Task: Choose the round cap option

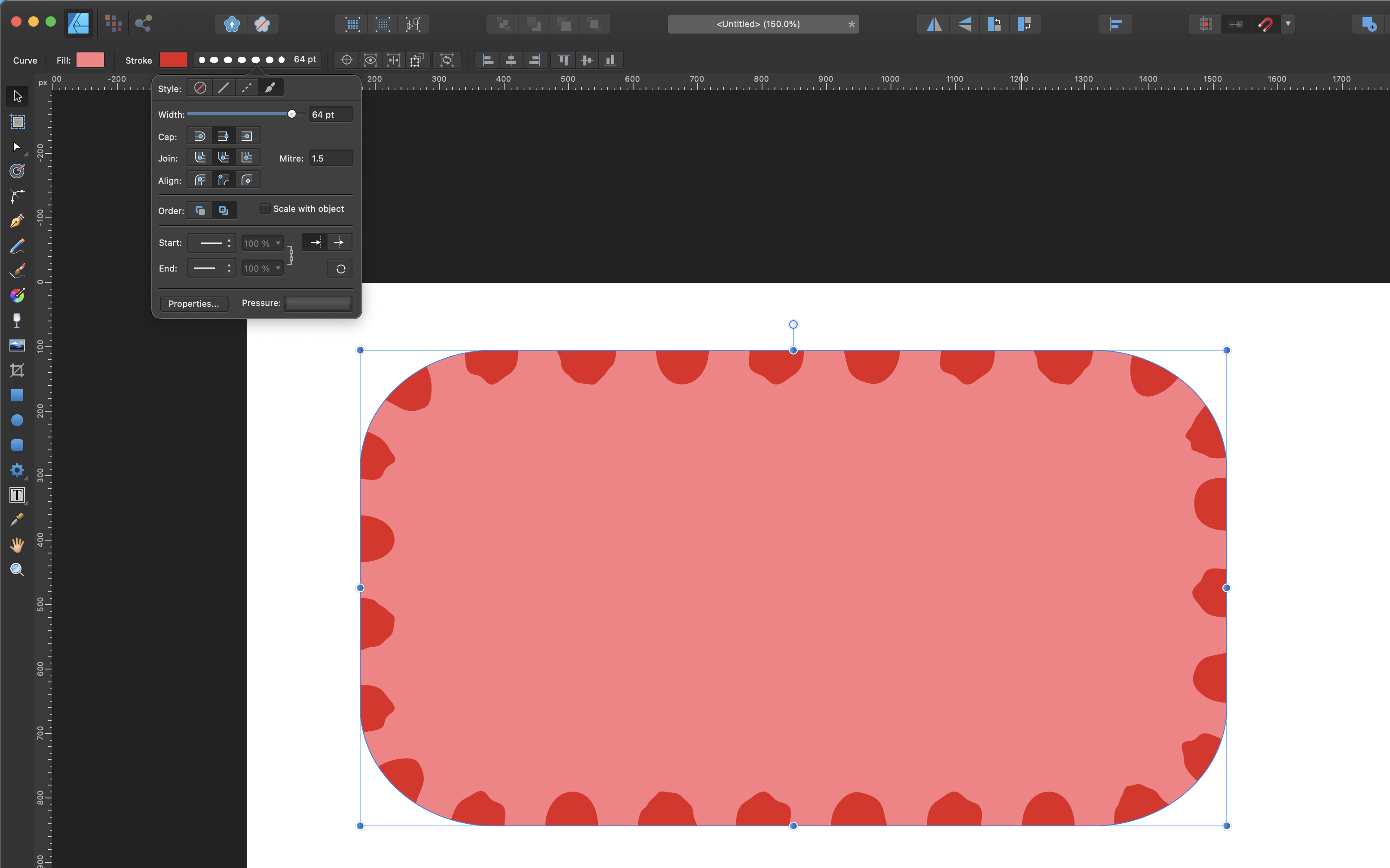Action: tap(200, 136)
